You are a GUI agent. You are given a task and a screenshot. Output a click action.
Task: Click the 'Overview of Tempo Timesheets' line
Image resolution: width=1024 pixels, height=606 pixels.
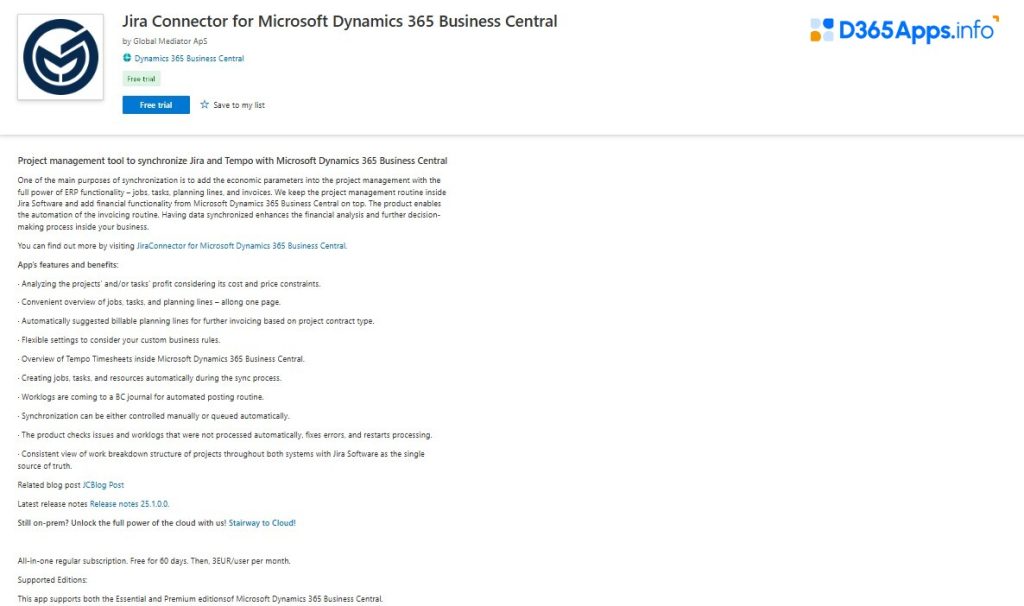tap(161, 359)
